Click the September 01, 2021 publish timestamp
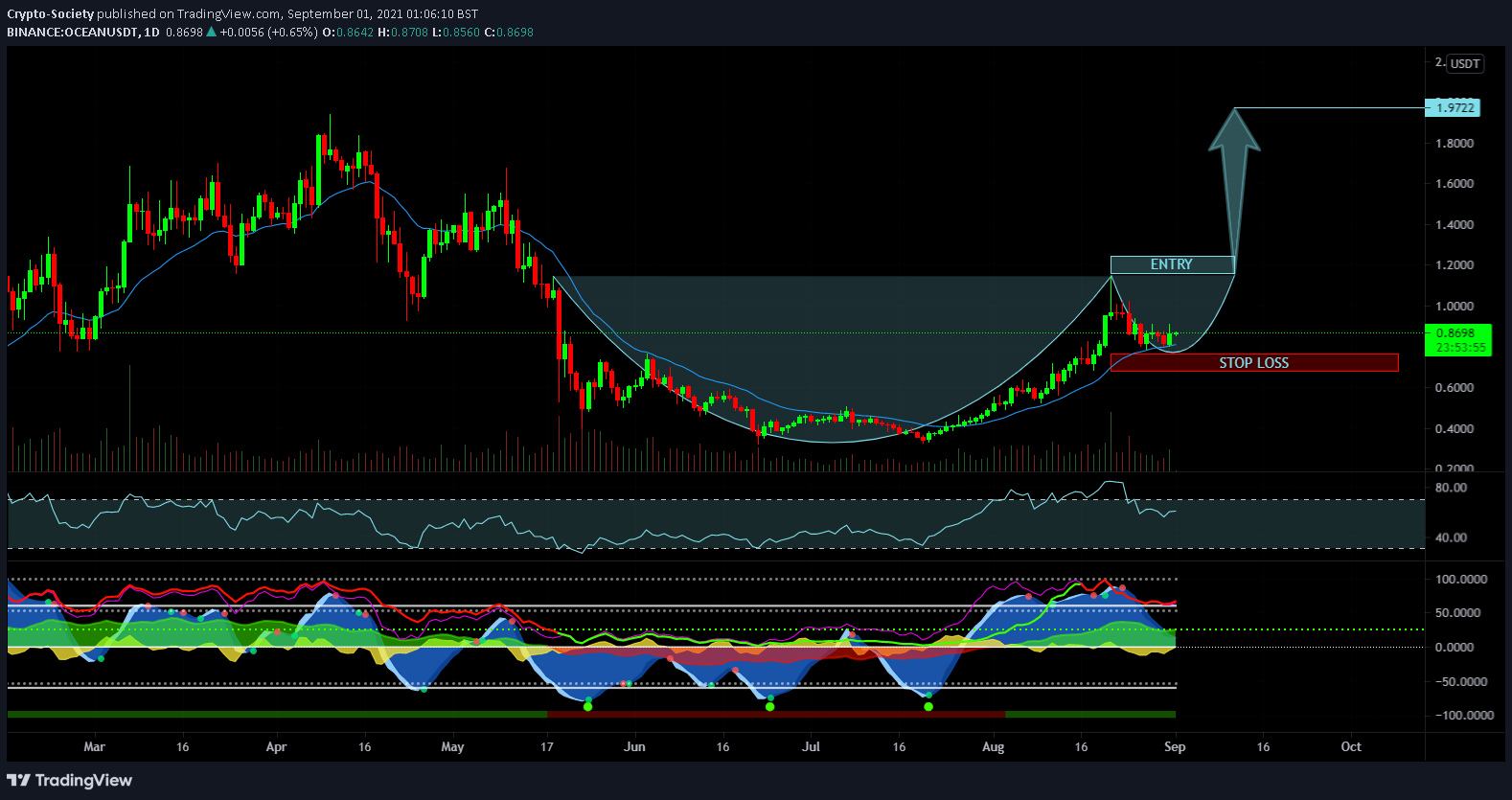The image size is (1512, 800). 382,14
